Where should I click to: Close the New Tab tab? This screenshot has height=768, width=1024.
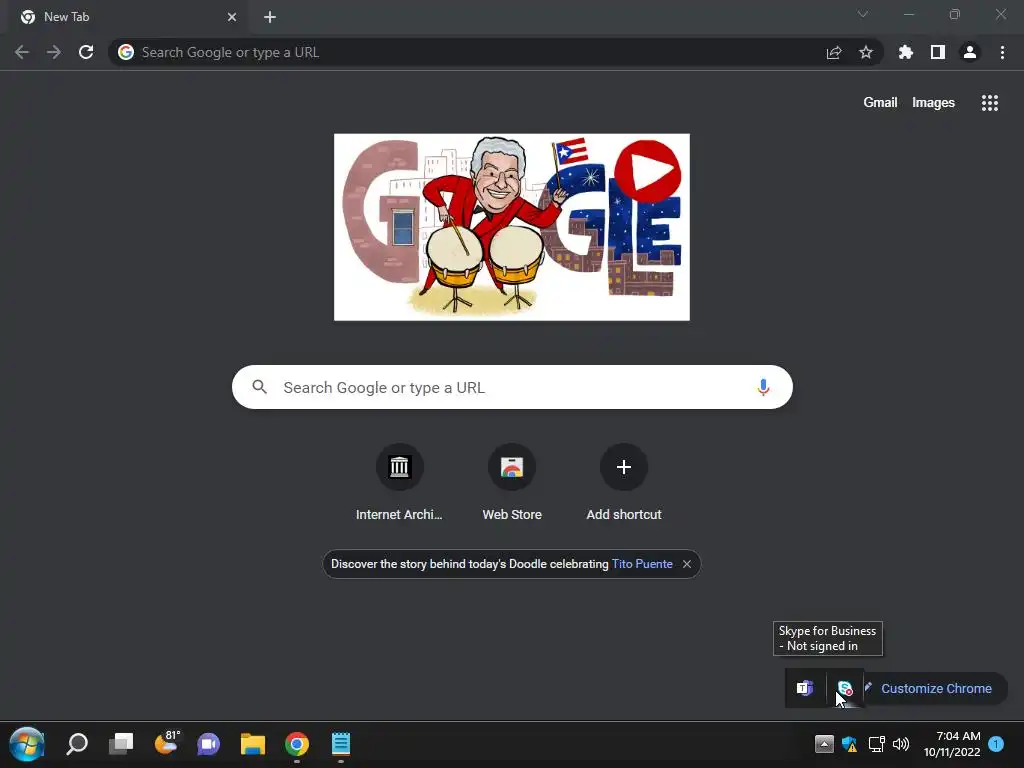232,17
